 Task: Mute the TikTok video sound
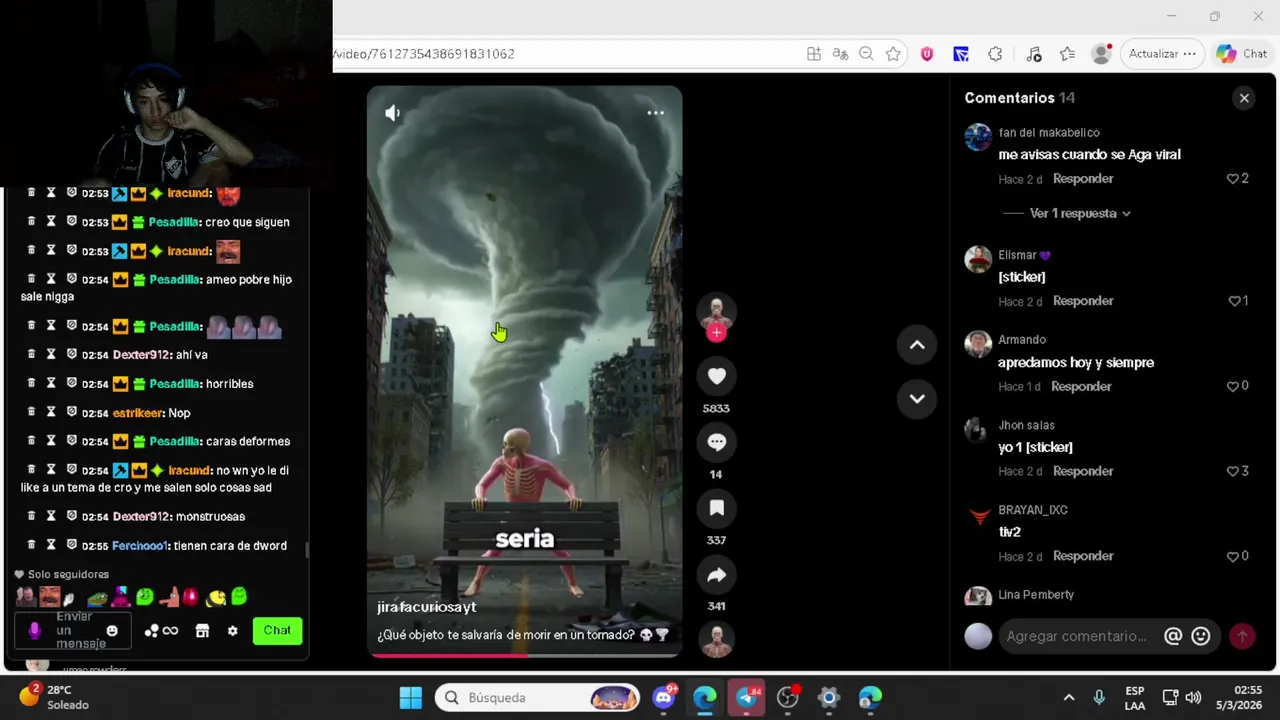(392, 113)
